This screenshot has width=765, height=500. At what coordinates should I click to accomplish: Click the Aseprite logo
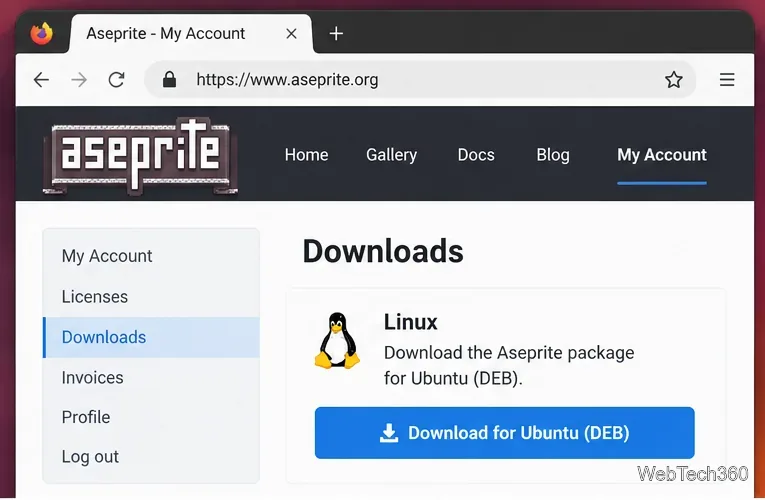coord(141,156)
